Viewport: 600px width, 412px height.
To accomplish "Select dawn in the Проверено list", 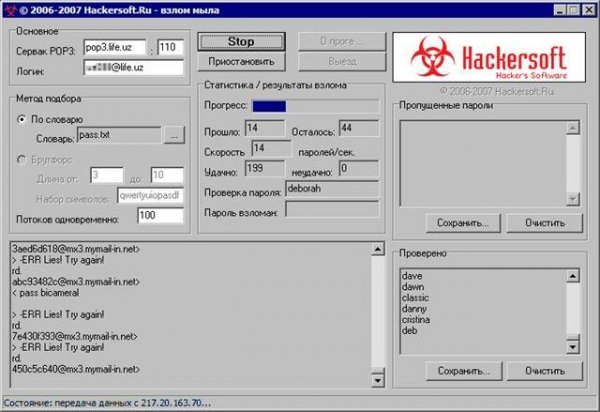I will (413, 287).
